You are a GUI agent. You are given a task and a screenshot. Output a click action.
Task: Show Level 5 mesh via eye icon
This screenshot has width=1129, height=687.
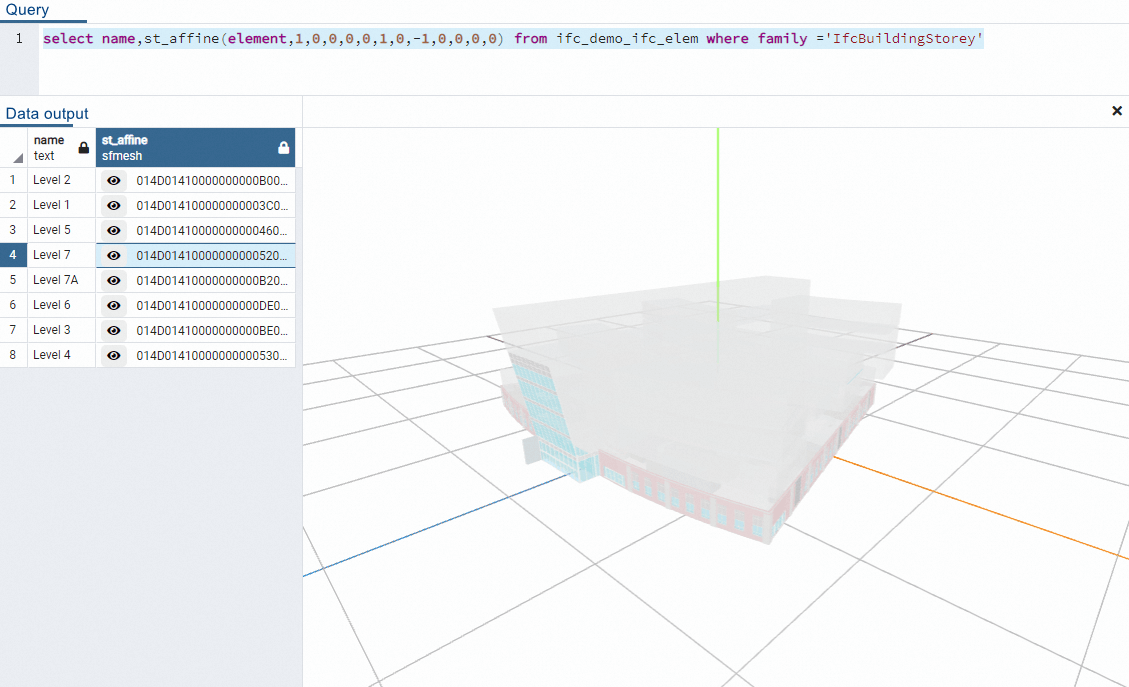point(114,230)
